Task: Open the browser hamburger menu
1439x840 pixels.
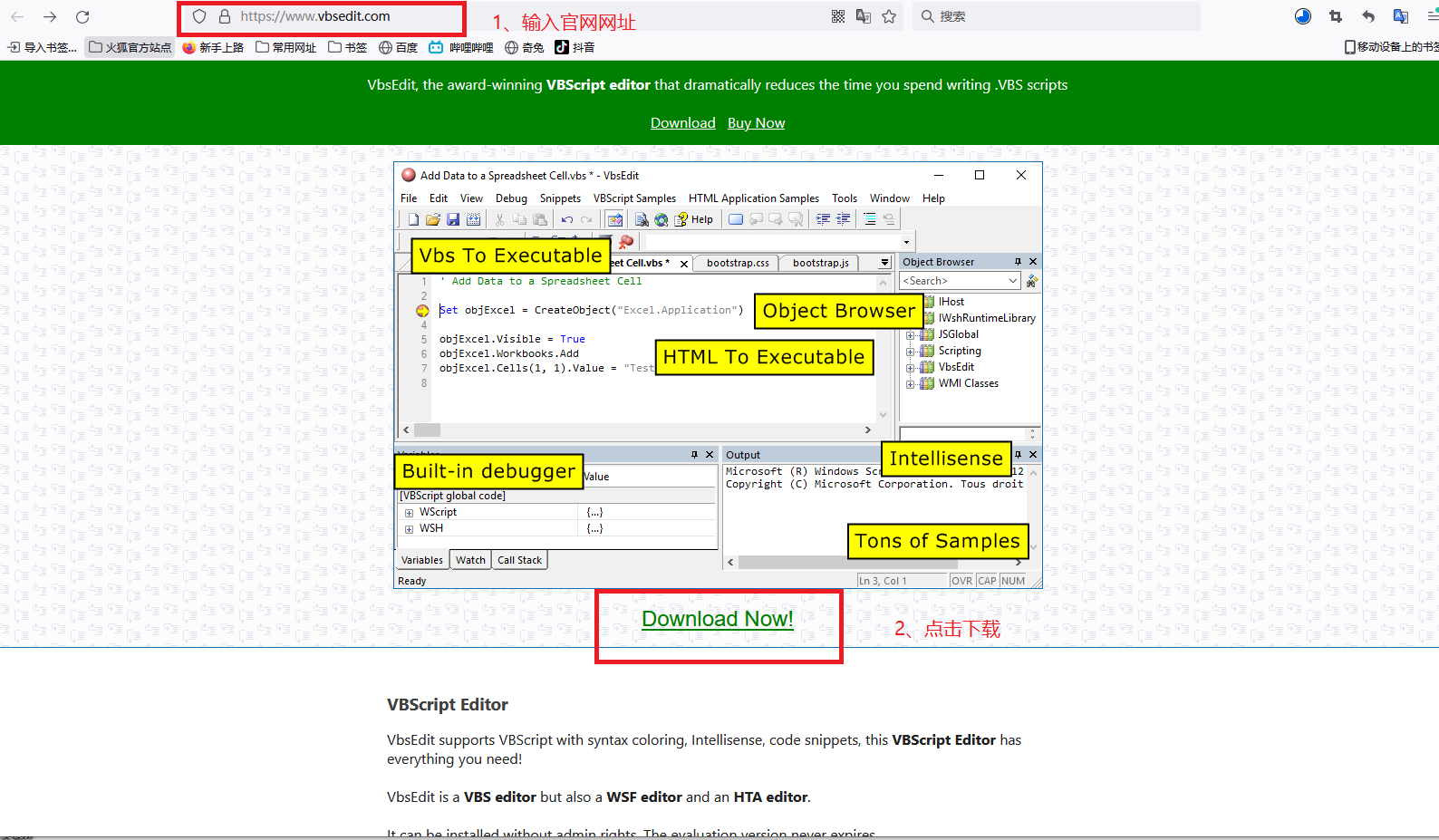Action: click(x=1433, y=16)
